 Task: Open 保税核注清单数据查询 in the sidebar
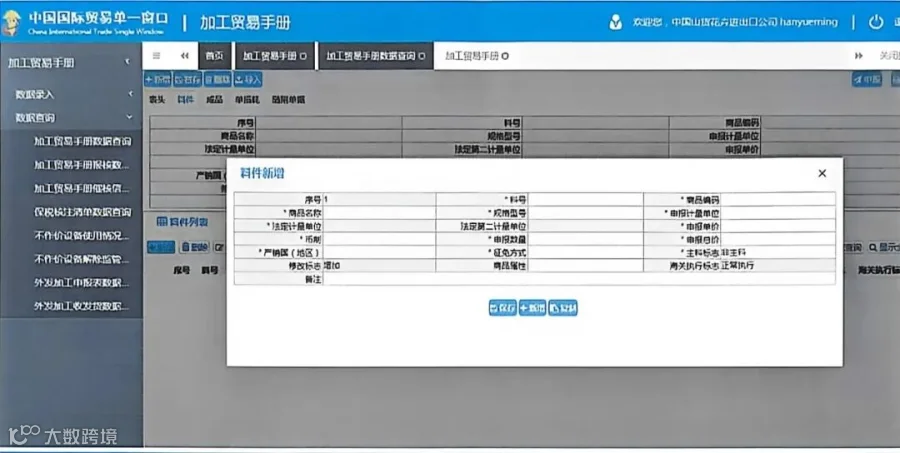82,212
